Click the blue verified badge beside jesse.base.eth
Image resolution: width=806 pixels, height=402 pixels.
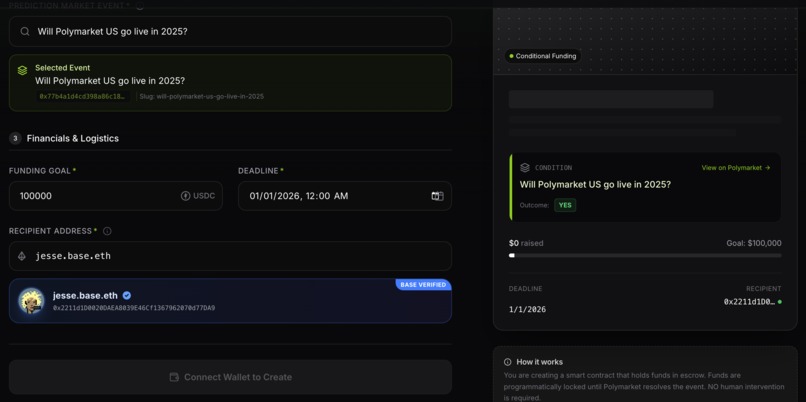126,296
